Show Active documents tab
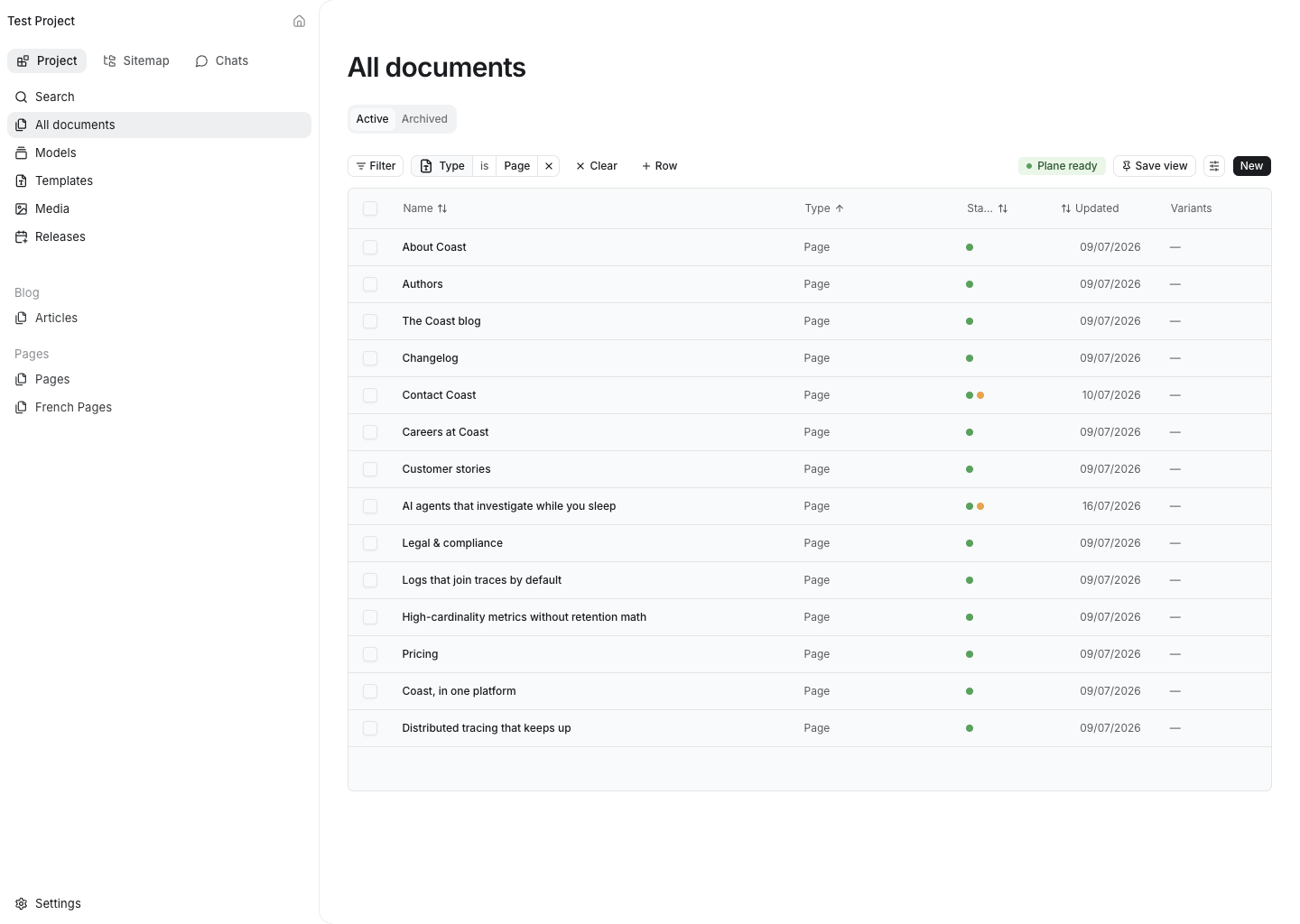Image resolution: width=1300 pixels, height=924 pixels. click(x=372, y=119)
